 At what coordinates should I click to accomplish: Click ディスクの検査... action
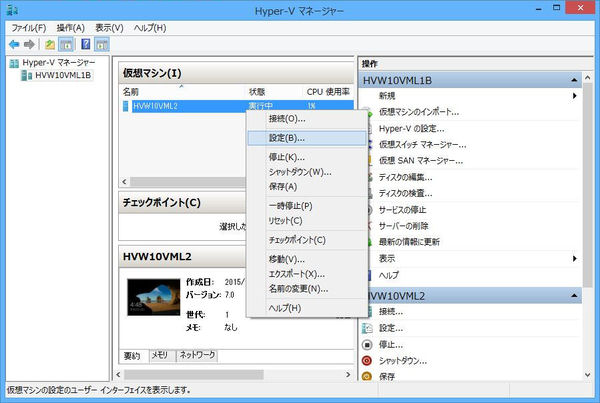pyautogui.click(x=406, y=194)
